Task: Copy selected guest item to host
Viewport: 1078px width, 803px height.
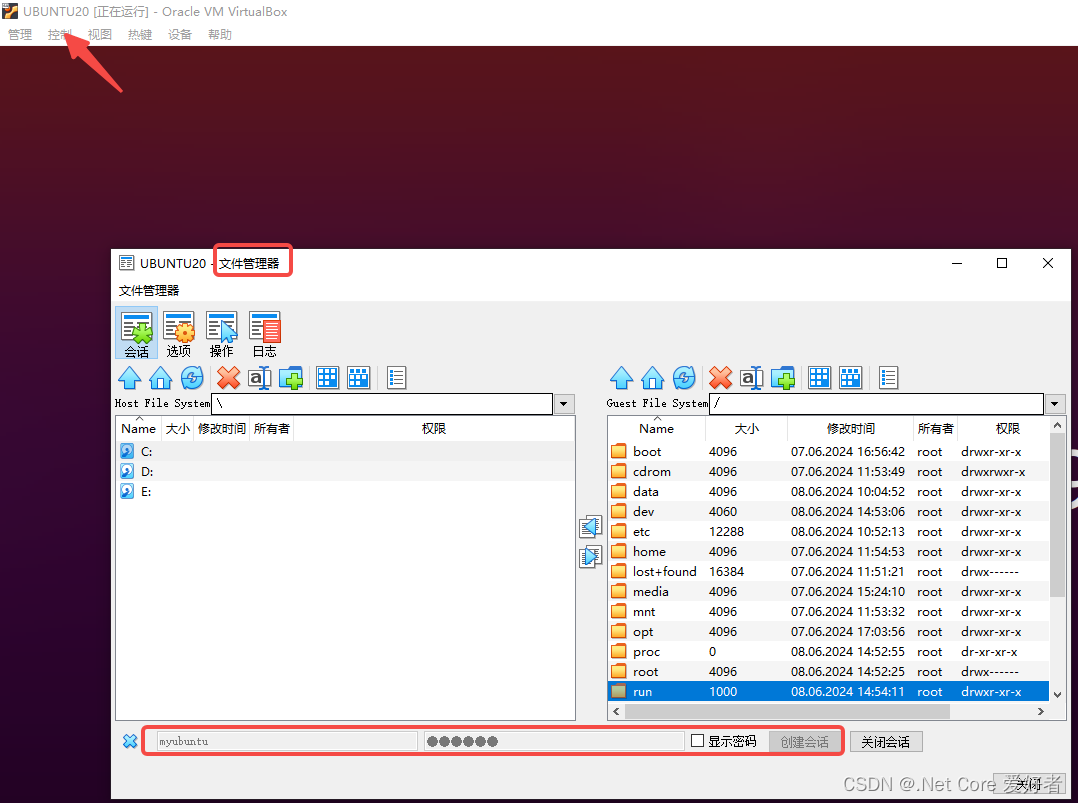Action: [591, 527]
